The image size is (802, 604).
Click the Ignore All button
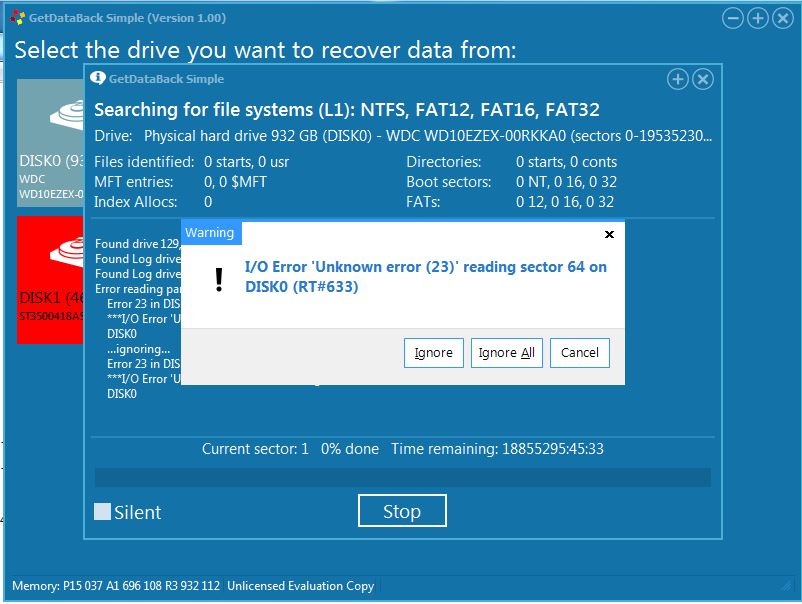(506, 353)
